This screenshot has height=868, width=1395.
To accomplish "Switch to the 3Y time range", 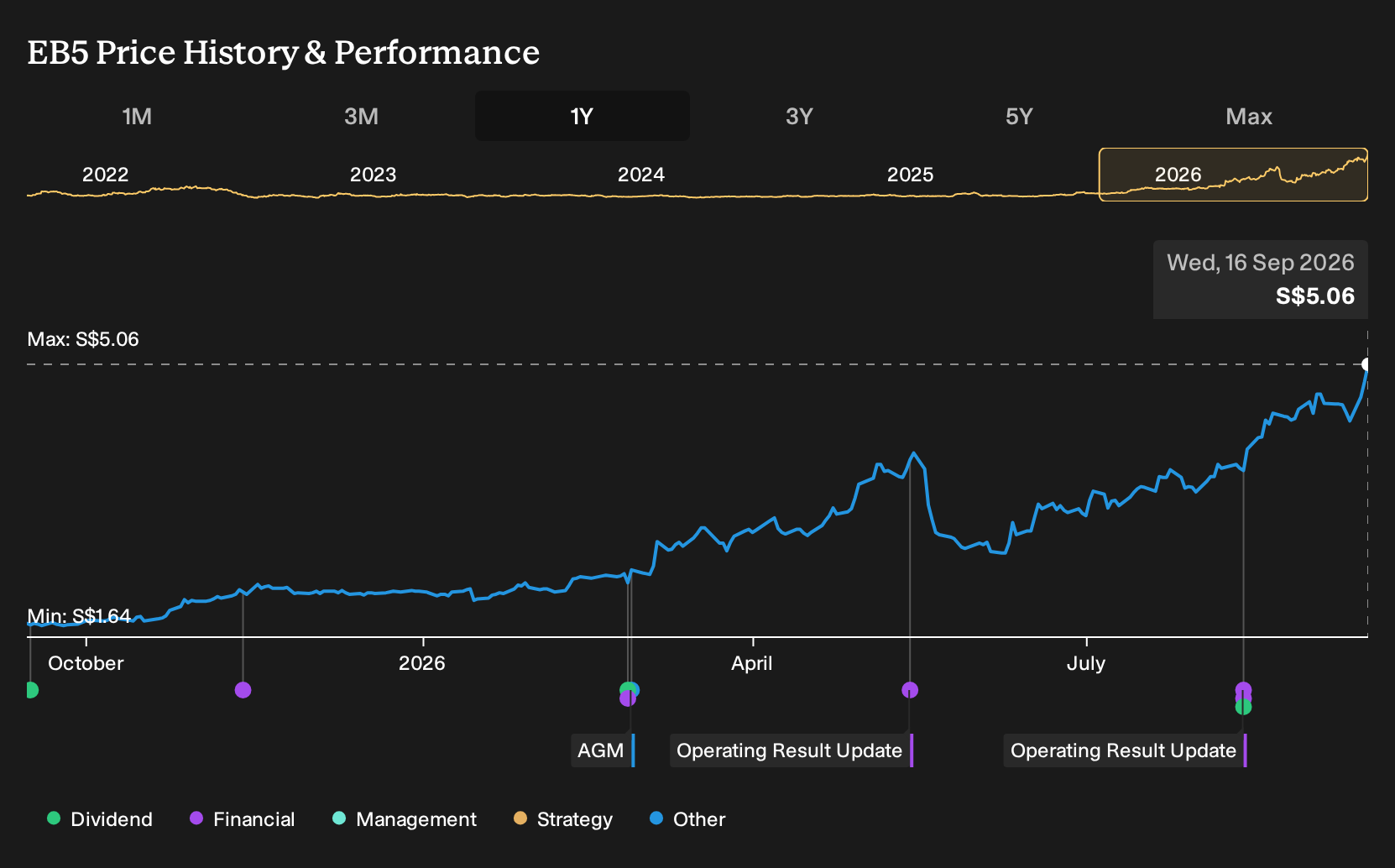I will point(799,116).
